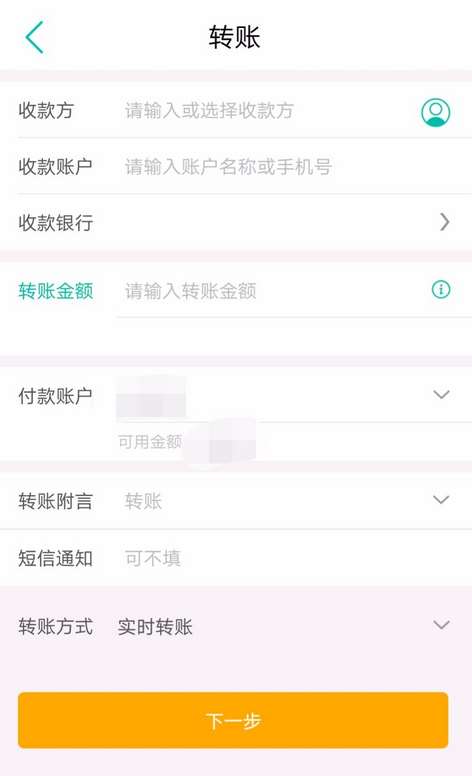Tap the 转账方式 label
This screenshot has height=776, width=472.
[x=55, y=627]
